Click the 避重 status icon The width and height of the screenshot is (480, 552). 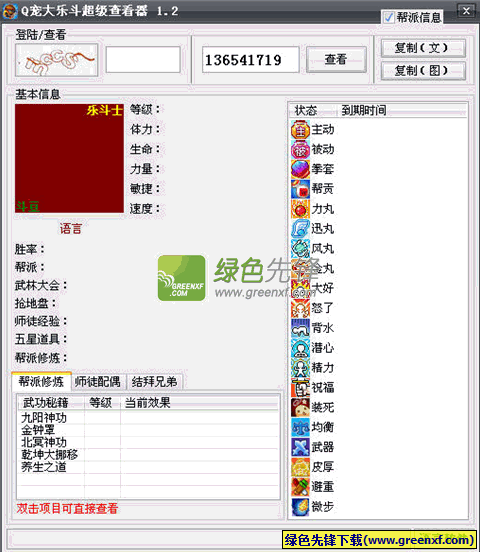click(x=300, y=487)
